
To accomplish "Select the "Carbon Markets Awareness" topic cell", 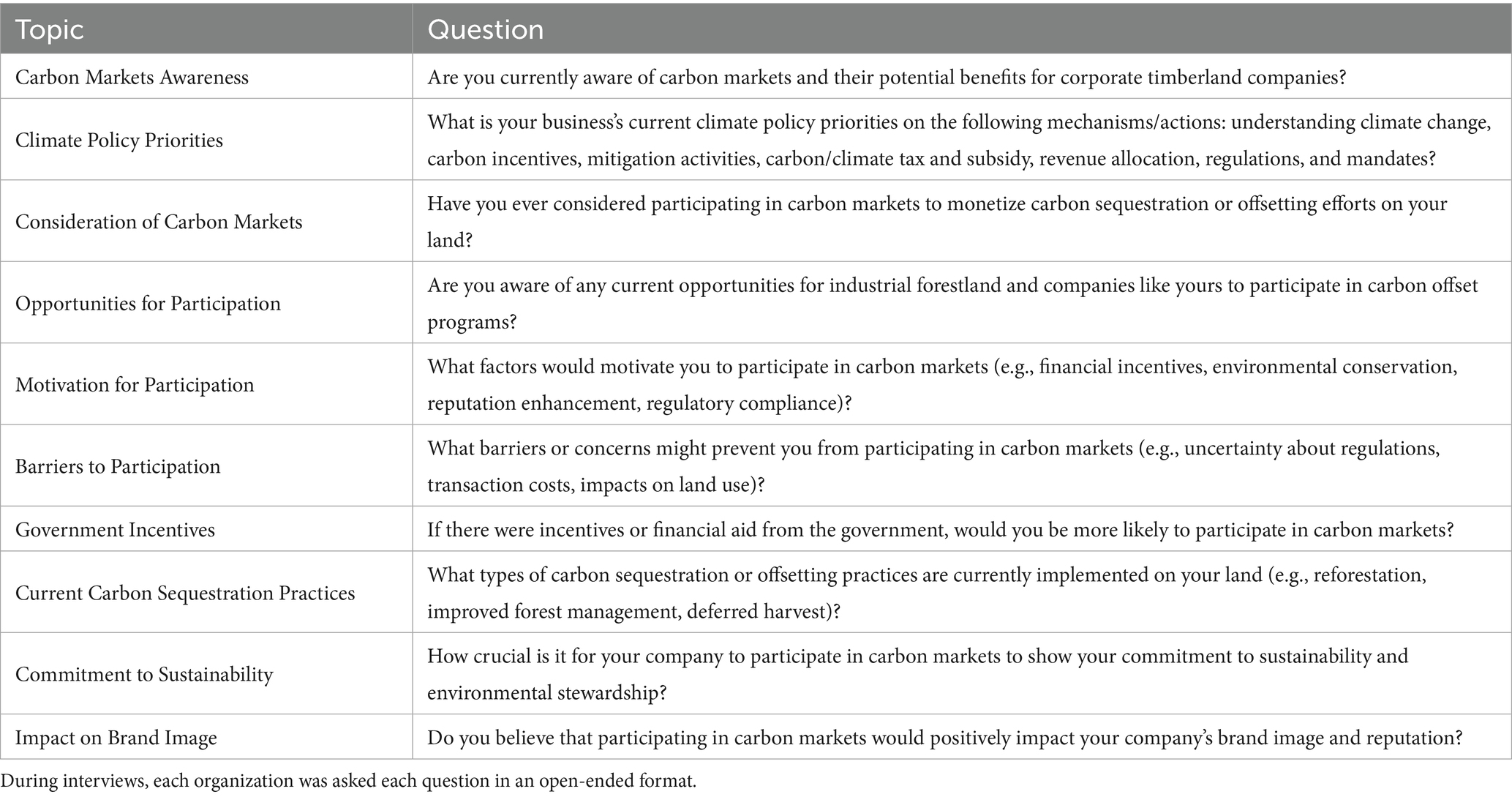I will point(132,77).
